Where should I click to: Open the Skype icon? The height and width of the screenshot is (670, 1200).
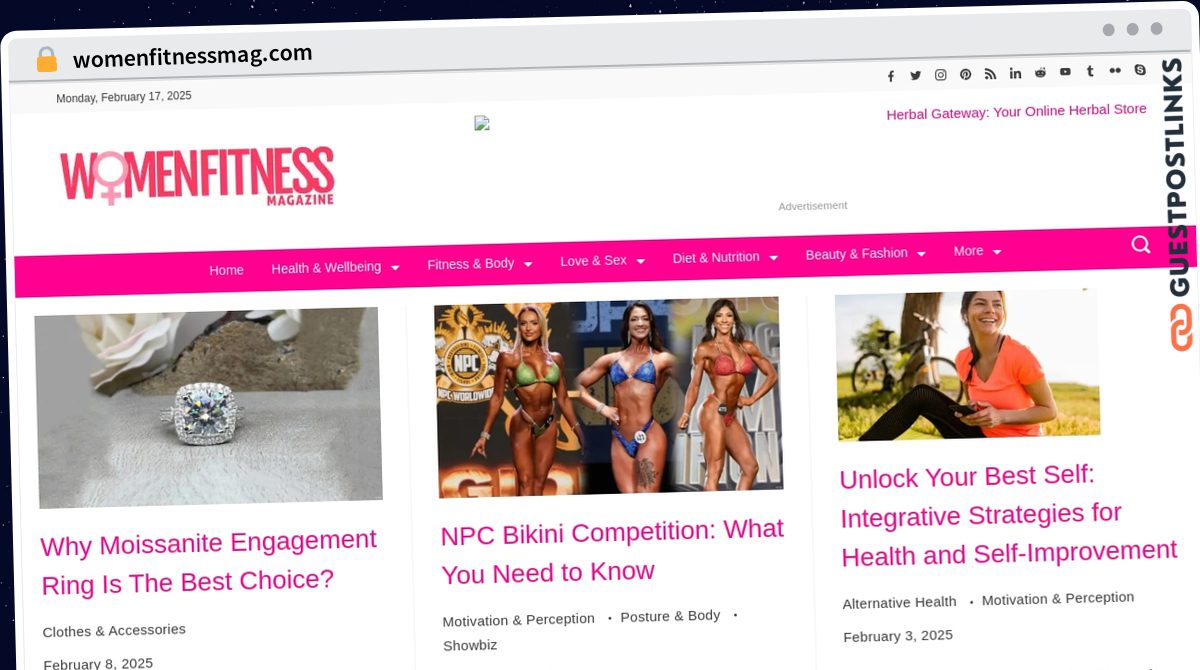click(x=1140, y=70)
